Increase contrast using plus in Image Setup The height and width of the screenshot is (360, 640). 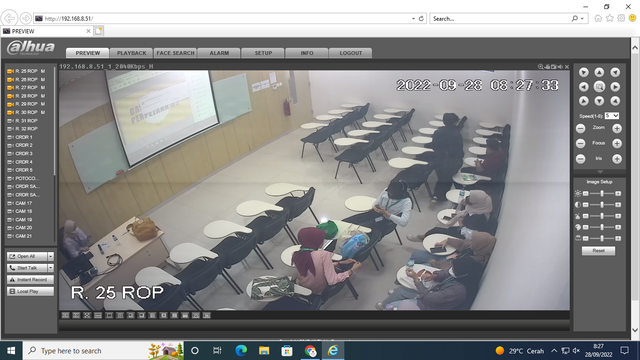(x=618, y=204)
